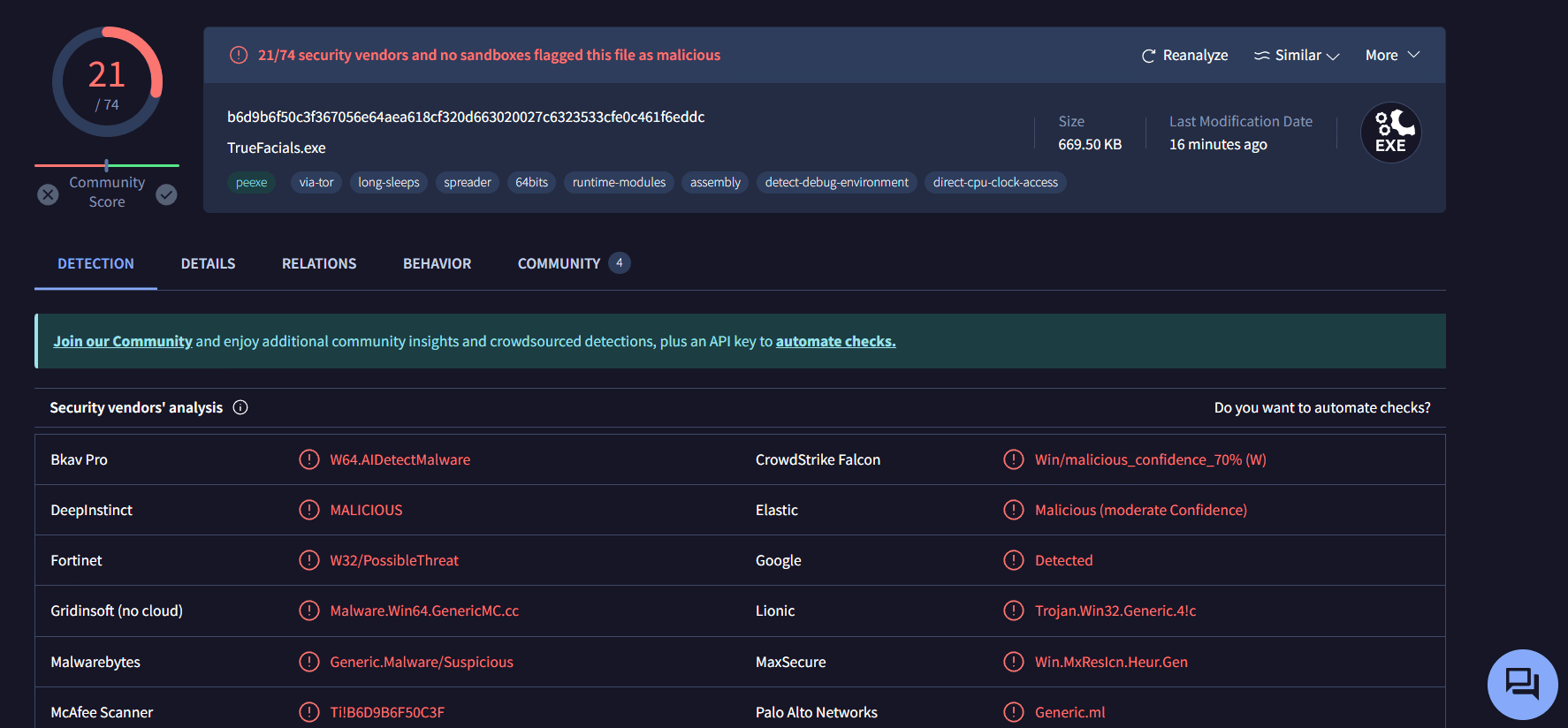The width and height of the screenshot is (1568, 728).
Task: Click the W64.AIDetectMalware detection result
Action: click(400, 459)
